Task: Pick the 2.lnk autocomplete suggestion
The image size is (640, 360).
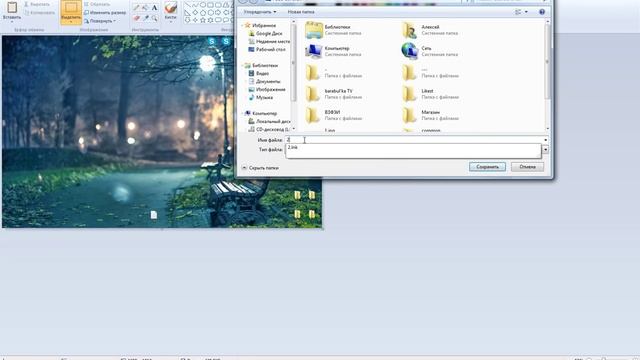Action: click(413, 147)
